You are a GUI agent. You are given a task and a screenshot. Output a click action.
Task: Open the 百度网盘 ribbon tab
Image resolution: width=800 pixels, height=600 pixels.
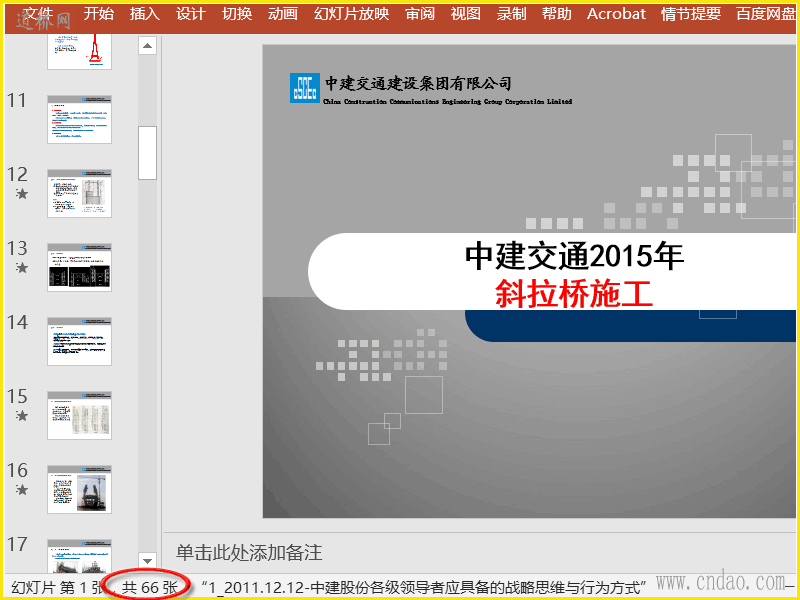point(766,14)
